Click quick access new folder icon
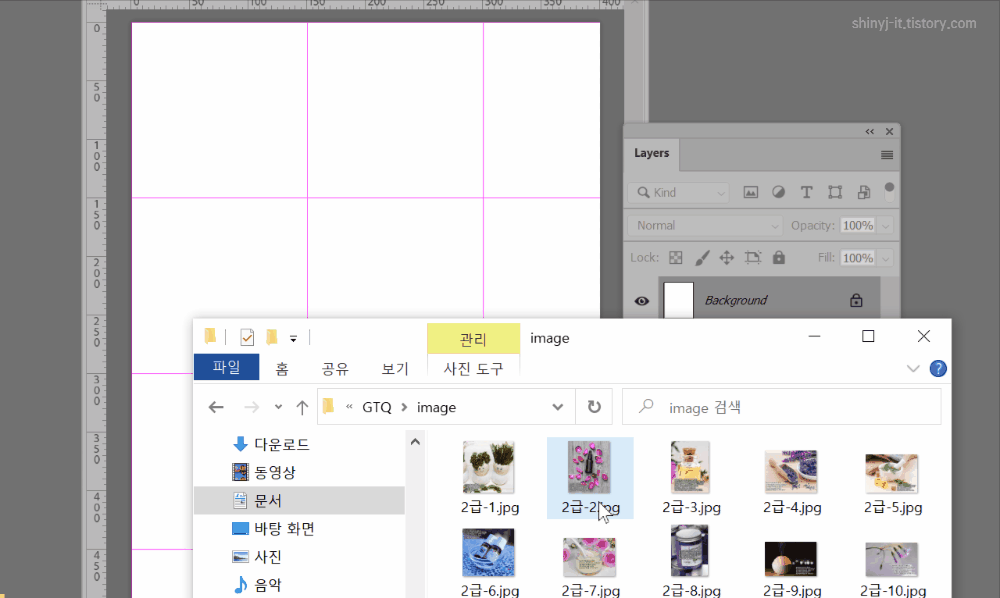 click(x=272, y=337)
